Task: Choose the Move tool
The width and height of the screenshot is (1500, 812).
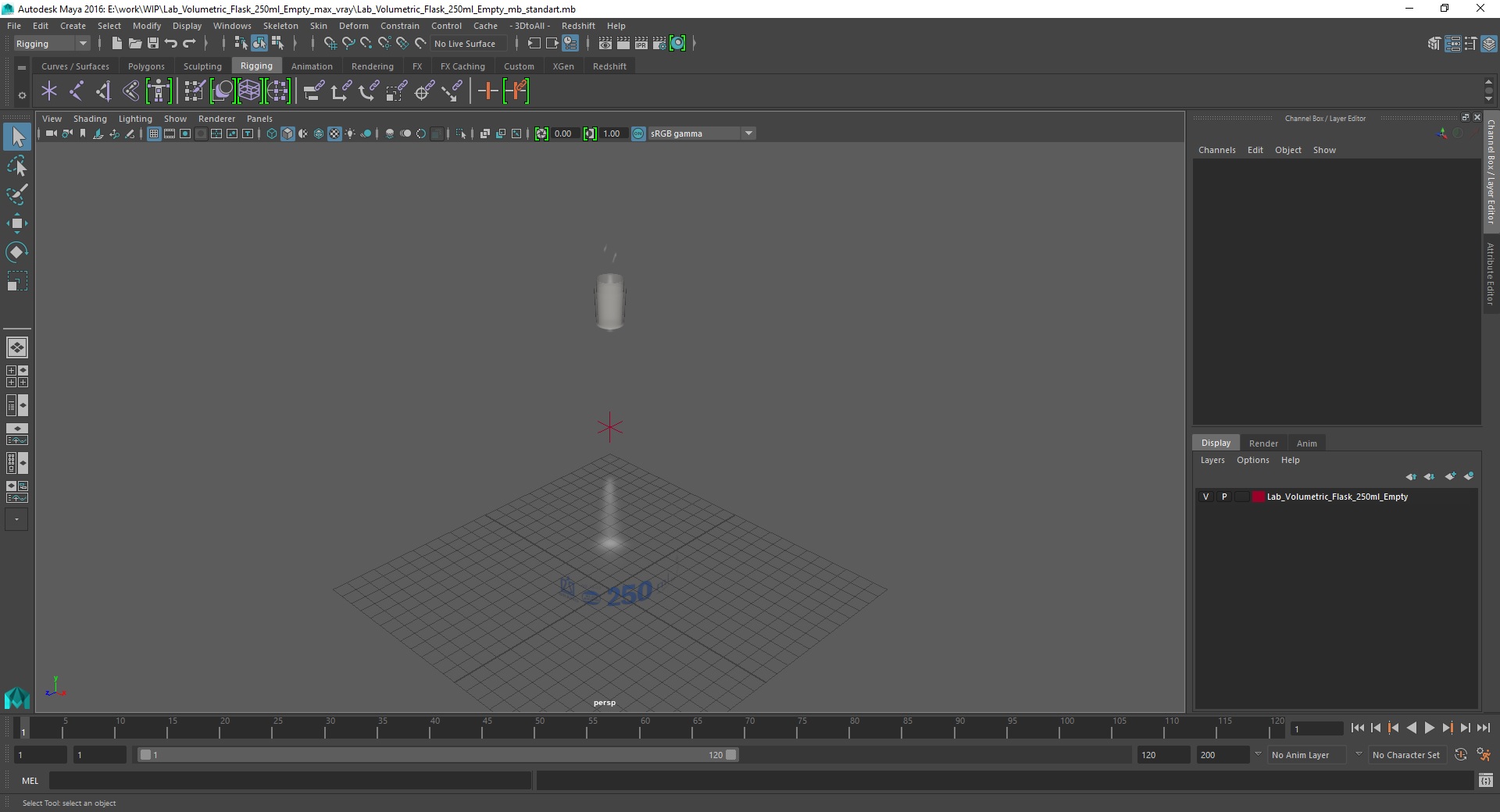Action: tap(17, 223)
